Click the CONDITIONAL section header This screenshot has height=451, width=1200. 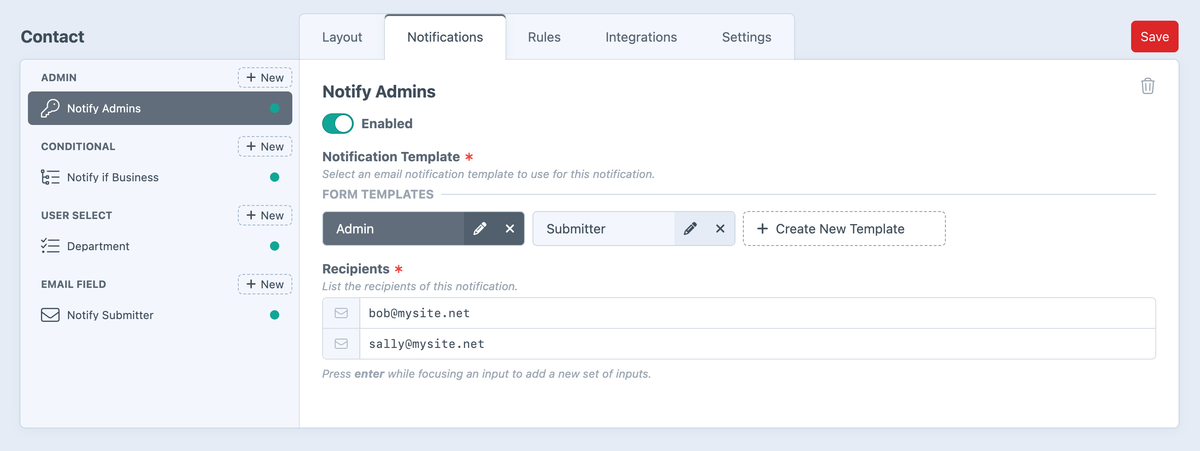[x=78, y=146]
